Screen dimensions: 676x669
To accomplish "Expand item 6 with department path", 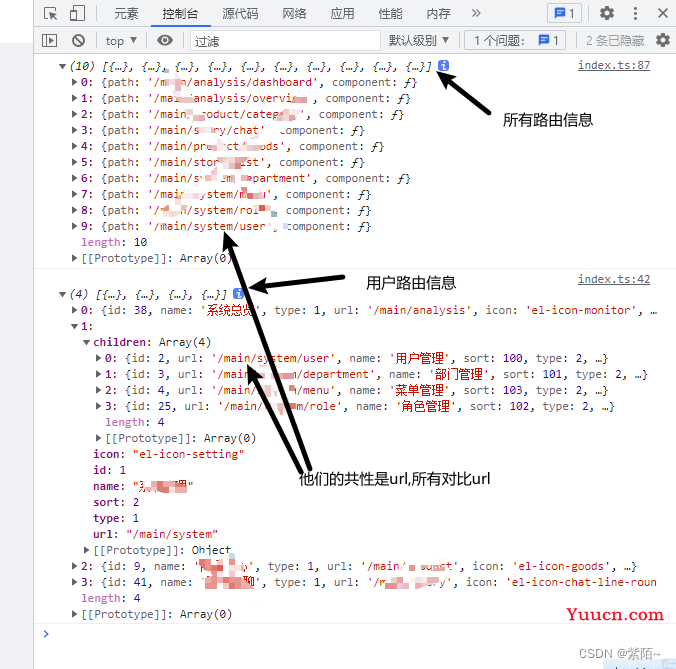I will pyautogui.click(x=75, y=178).
